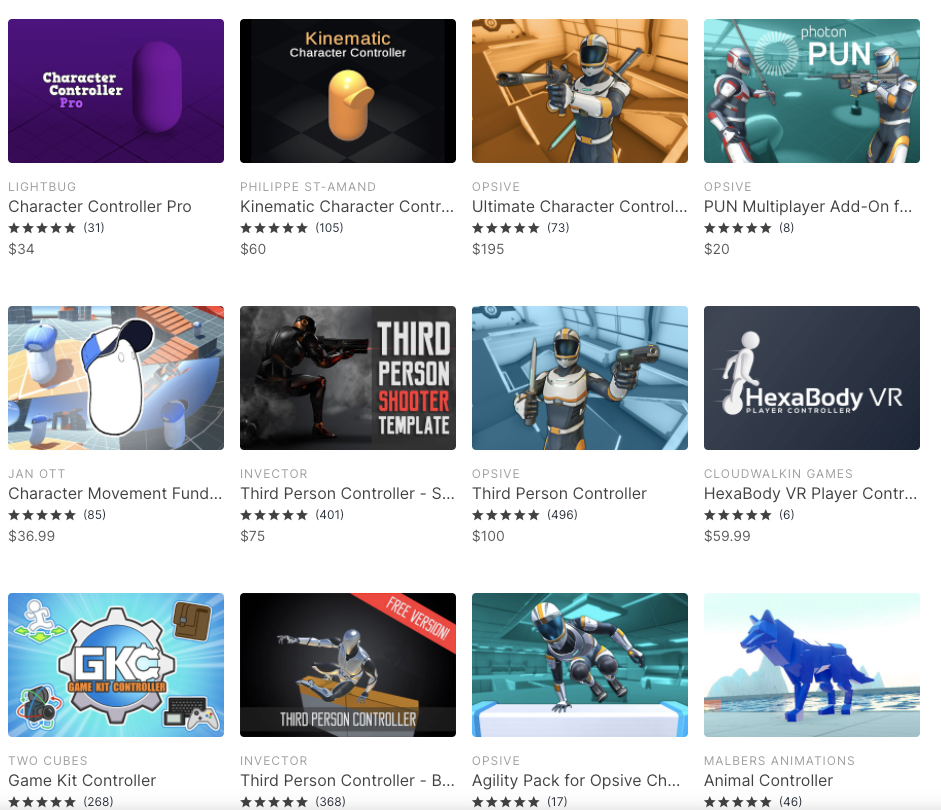The width and height of the screenshot is (941, 810).
Task: Click star rating of Character Controller Pro
Action: pyautogui.click(x=42, y=228)
